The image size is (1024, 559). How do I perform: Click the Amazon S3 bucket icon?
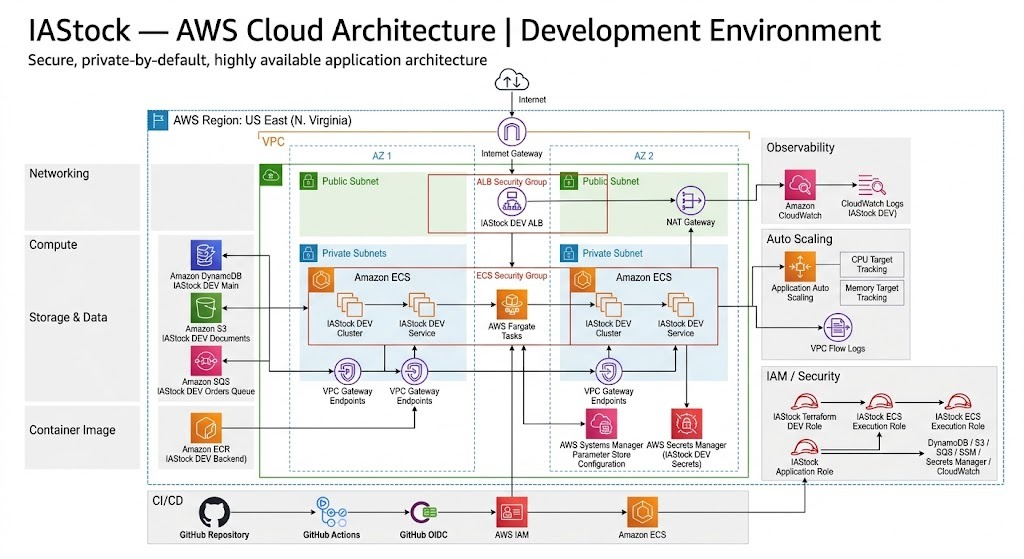click(206, 308)
